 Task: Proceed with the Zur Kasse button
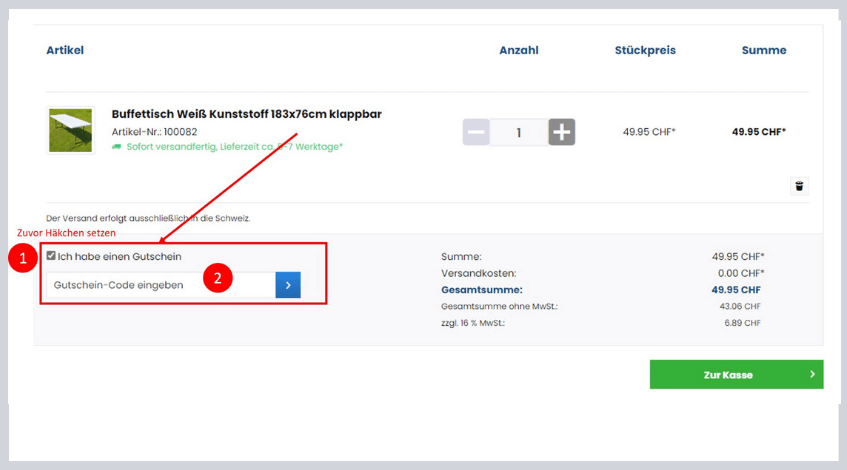point(736,374)
